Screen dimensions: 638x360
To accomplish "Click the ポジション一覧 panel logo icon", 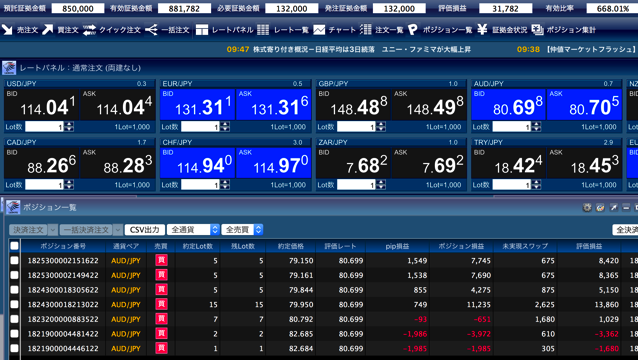I will tap(13, 207).
